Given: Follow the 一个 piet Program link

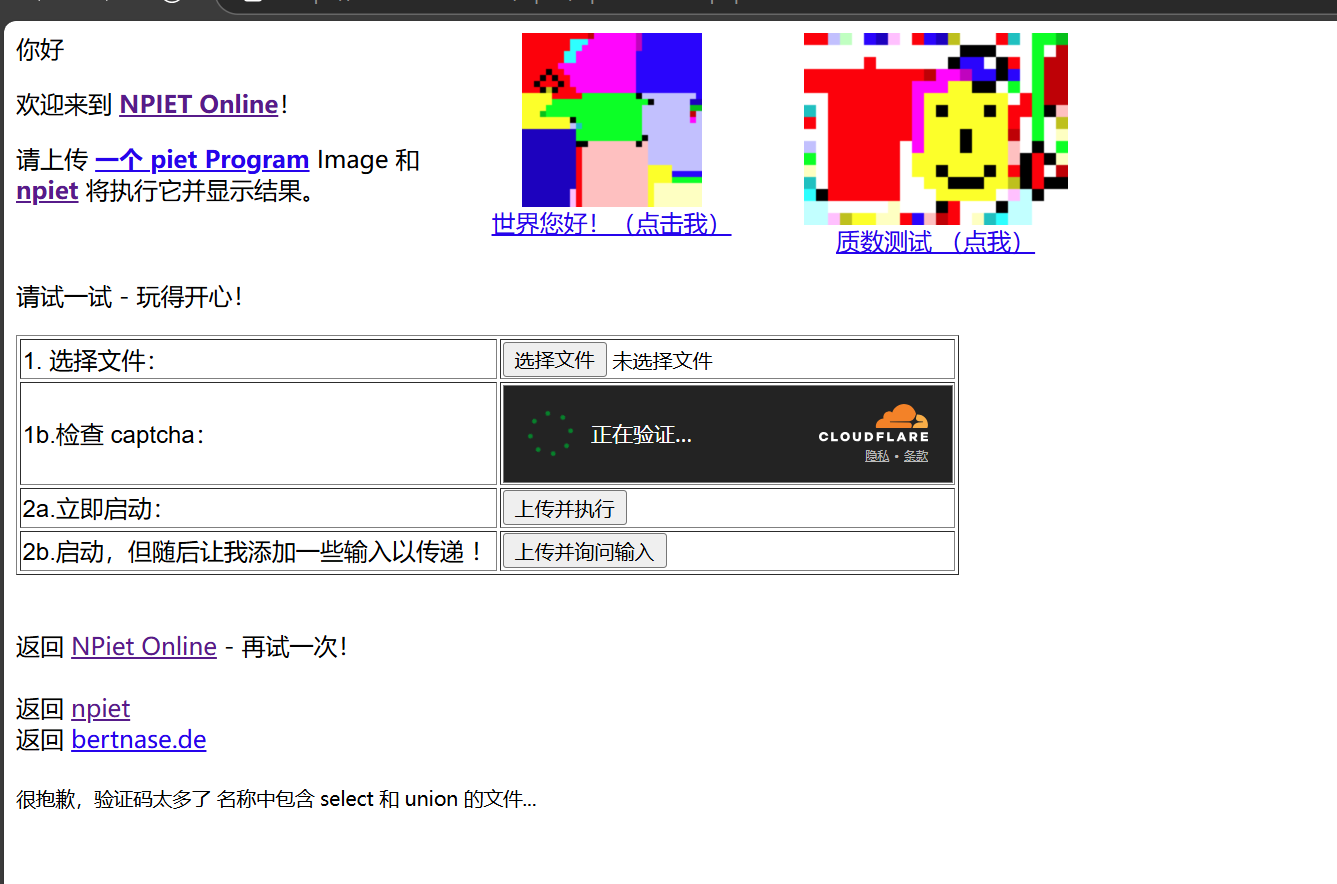Looking at the screenshot, I should pyautogui.click(x=202, y=160).
